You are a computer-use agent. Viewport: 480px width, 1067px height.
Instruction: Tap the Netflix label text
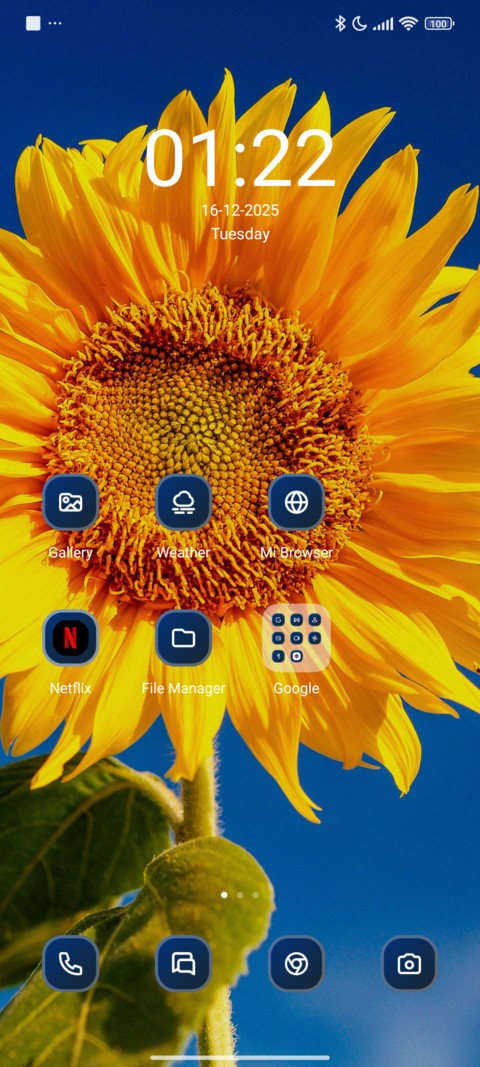click(x=70, y=689)
